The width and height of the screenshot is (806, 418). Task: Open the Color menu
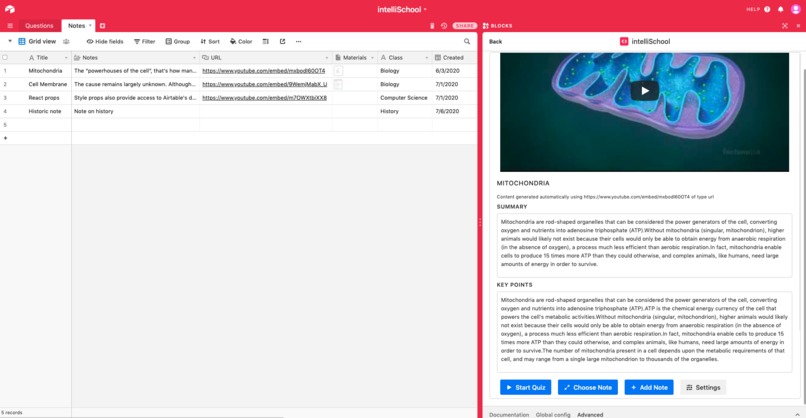tap(241, 42)
